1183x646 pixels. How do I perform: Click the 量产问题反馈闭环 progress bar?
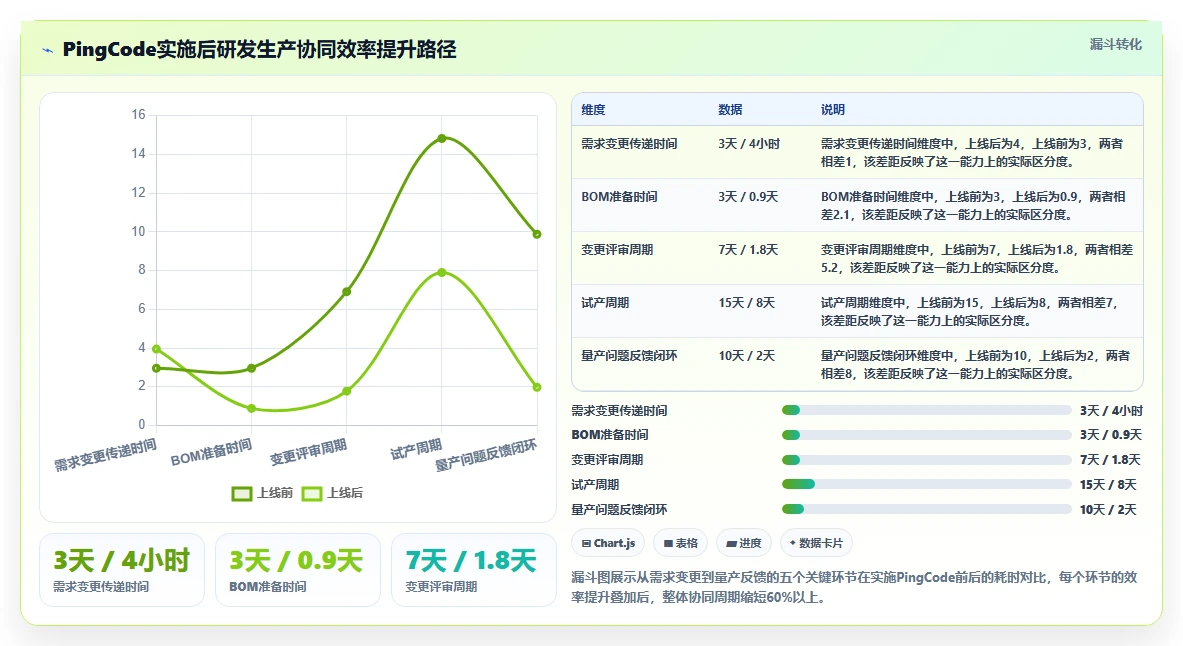(x=926, y=509)
